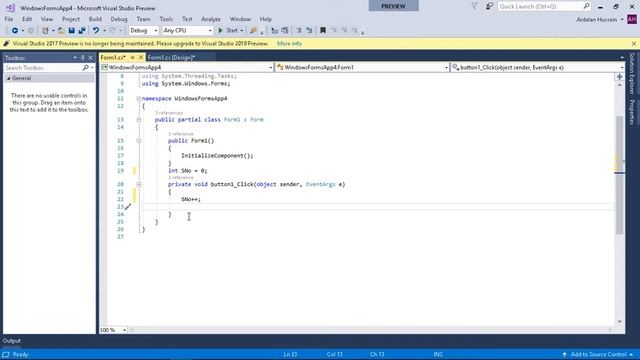Click the New Project toolbar icon
The width and height of the screenshot is (640, 360).
click(45, 31)
